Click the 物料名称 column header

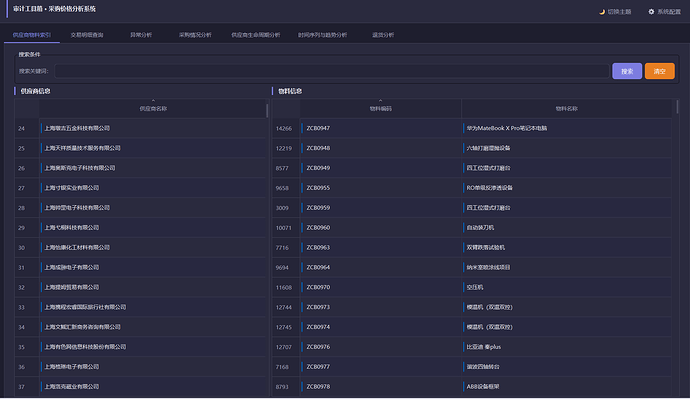566,109
